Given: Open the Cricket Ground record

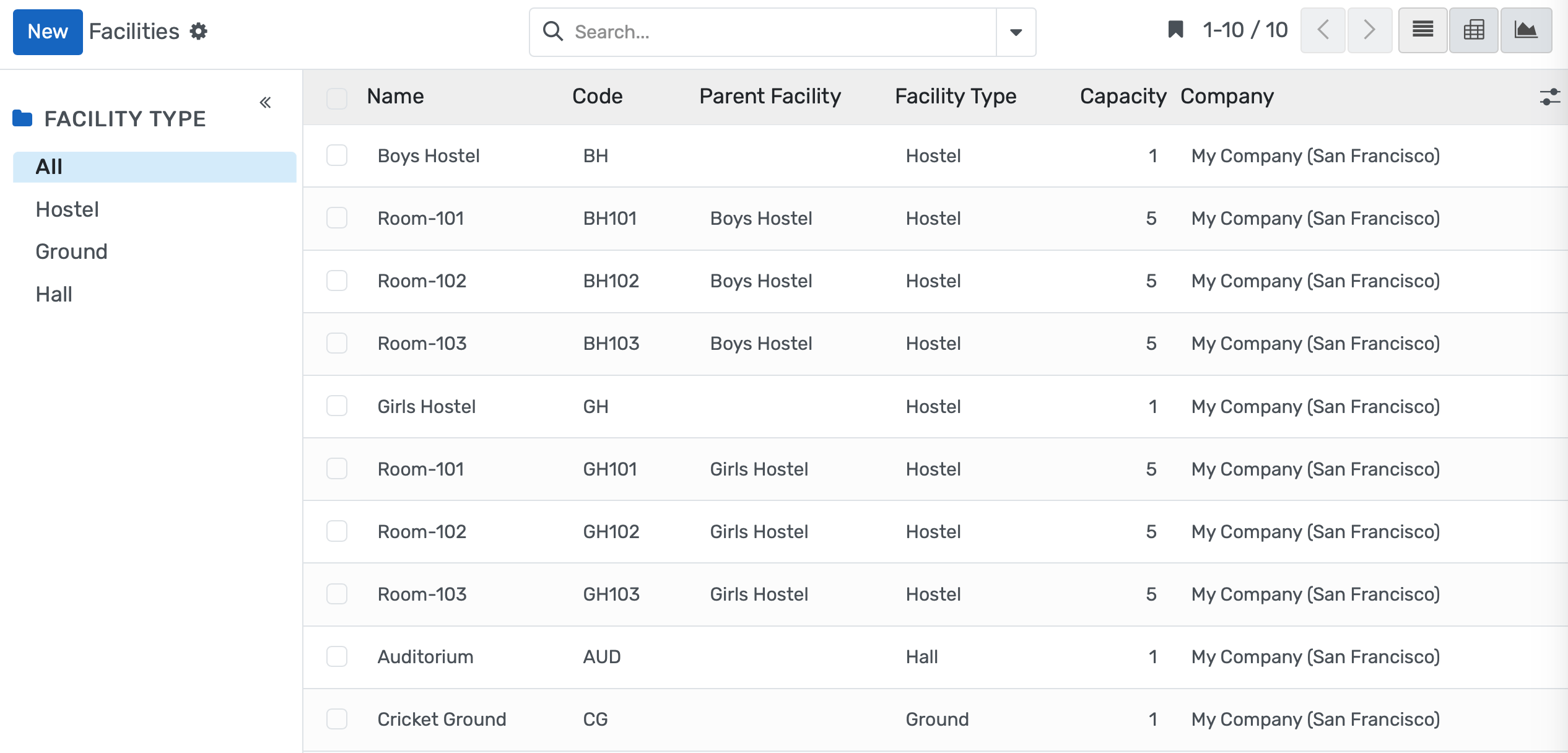Looking at the screenshot, I should coord(442,719).
